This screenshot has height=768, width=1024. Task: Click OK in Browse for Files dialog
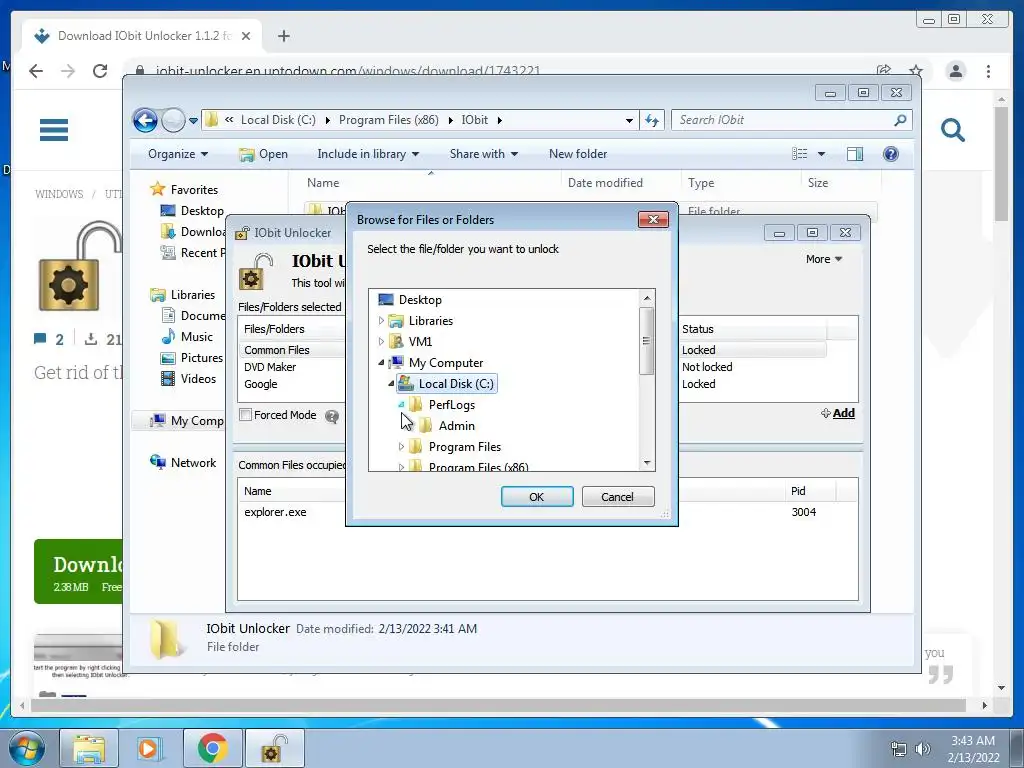[537, 496]
